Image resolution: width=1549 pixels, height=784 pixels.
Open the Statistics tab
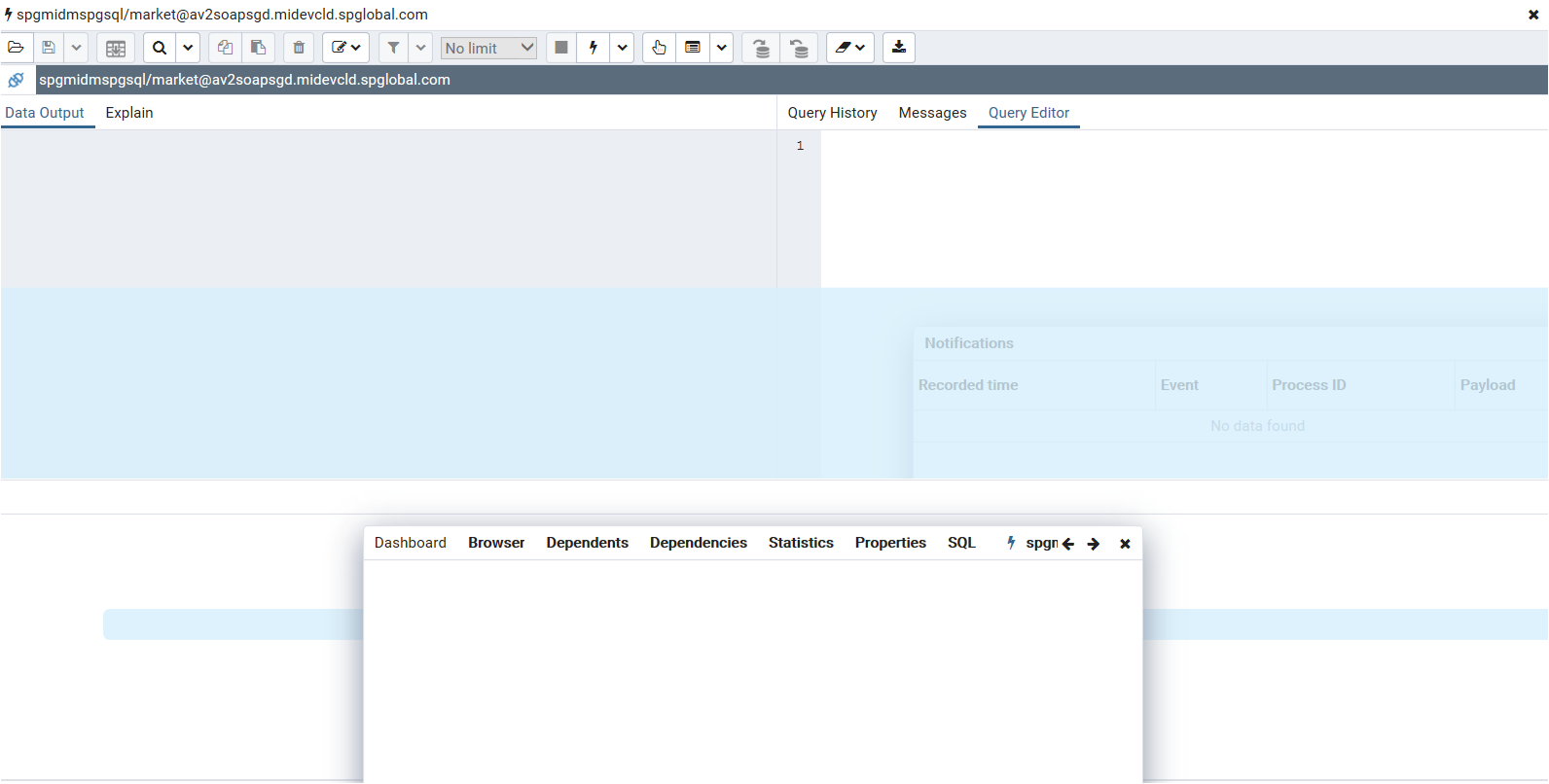pos(801,543)
